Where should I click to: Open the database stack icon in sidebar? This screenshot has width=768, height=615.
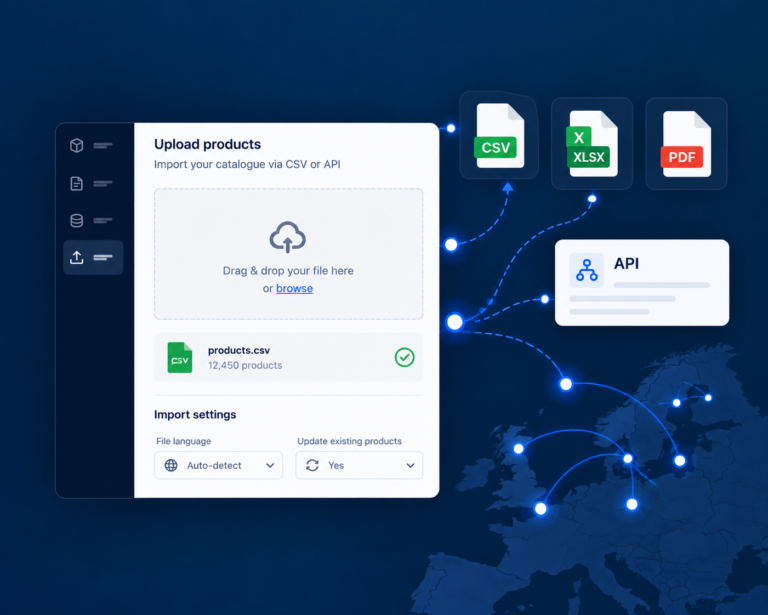pos(76,220)
